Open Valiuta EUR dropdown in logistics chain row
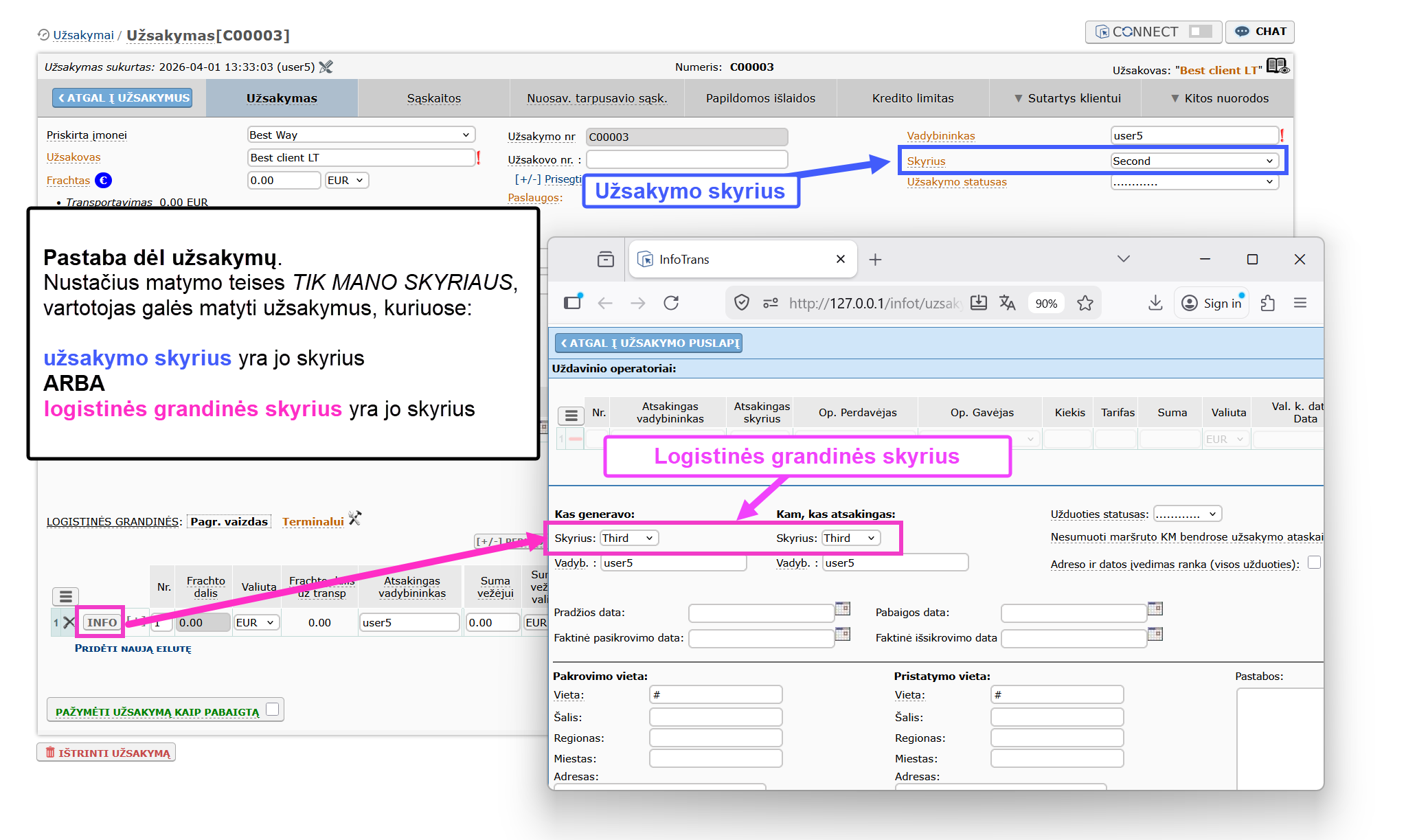The height and width of the screenshot is (840, 1406). tap(257, 622)
